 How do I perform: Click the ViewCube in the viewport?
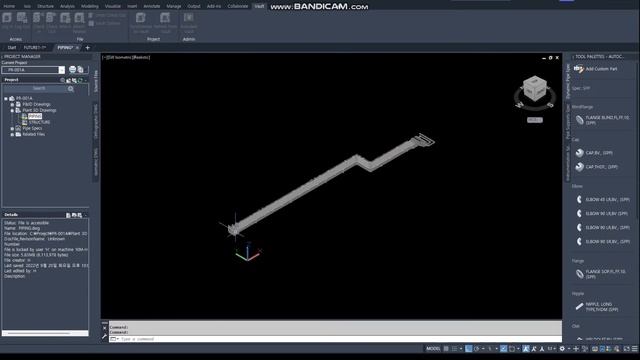coord(535,89)
